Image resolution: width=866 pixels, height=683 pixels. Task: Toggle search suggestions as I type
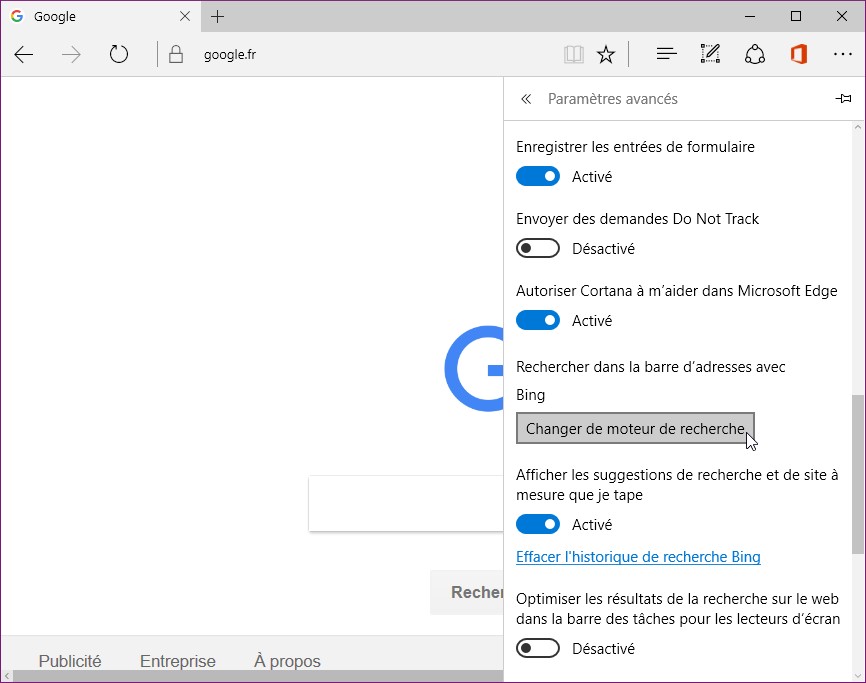pyautogui.click(x=538, y=525)
